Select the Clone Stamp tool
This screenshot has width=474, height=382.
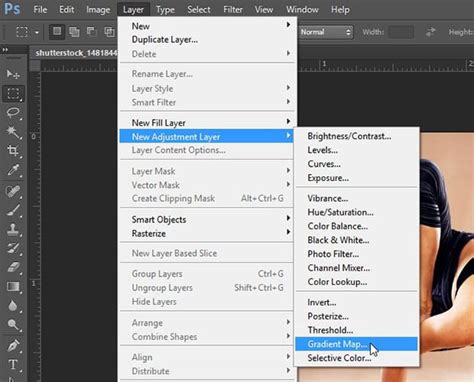[x=13, y=229]
